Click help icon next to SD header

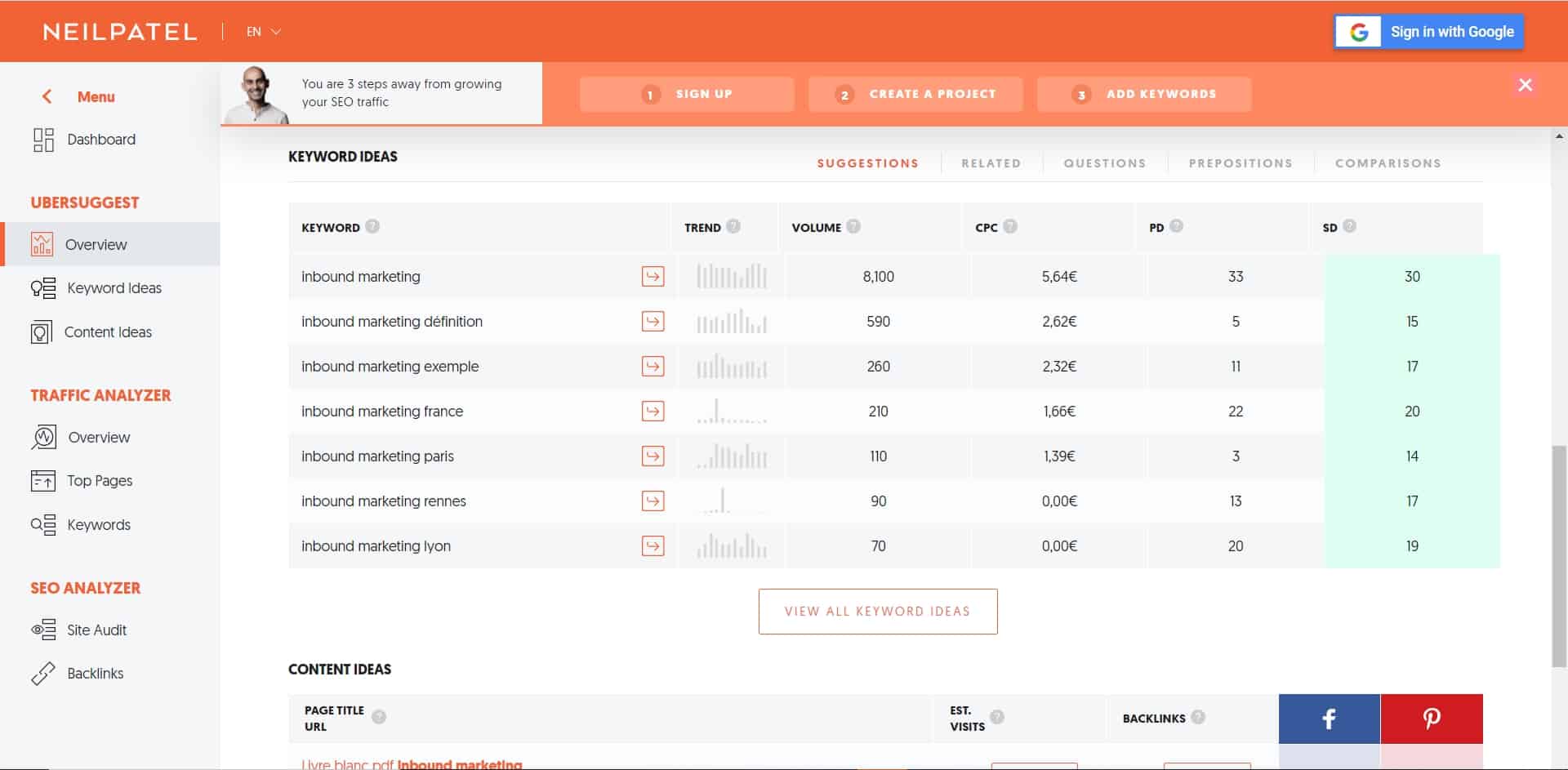click(1349, 226)
